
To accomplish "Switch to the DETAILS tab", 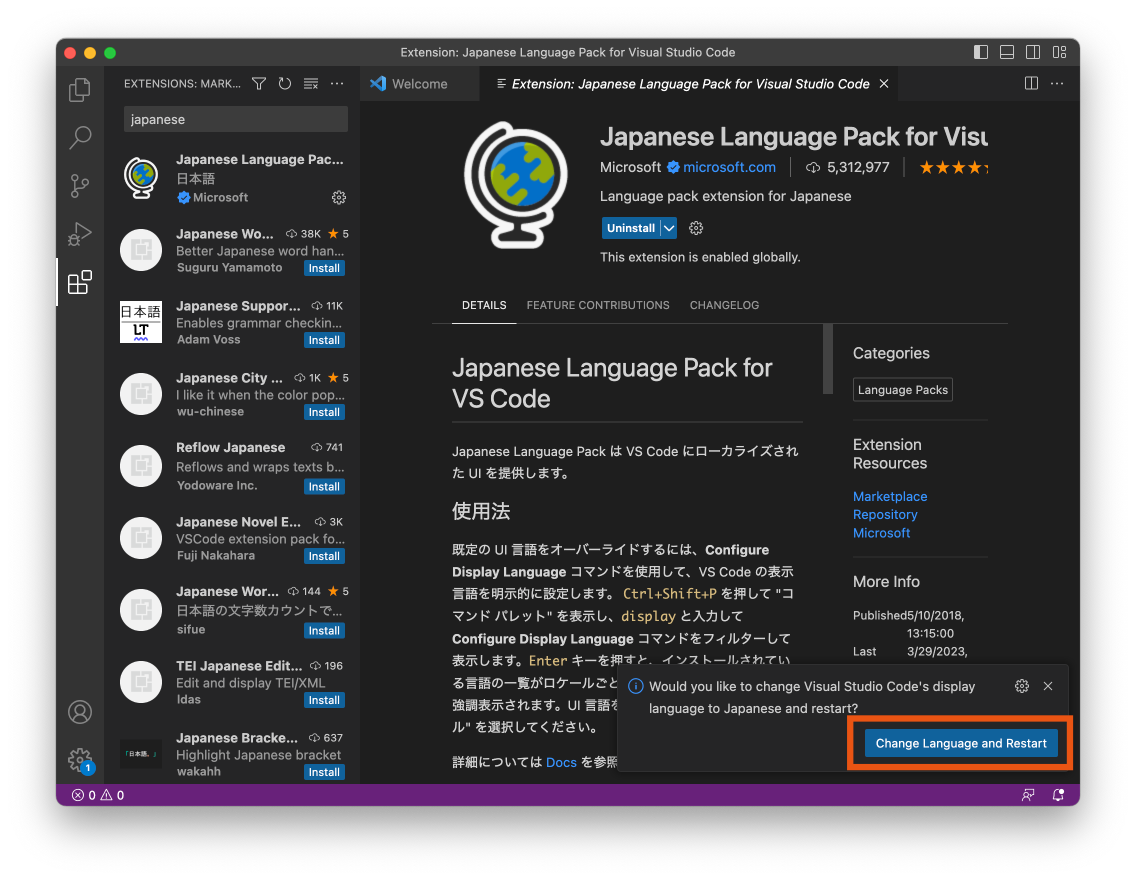I will 484,305.
